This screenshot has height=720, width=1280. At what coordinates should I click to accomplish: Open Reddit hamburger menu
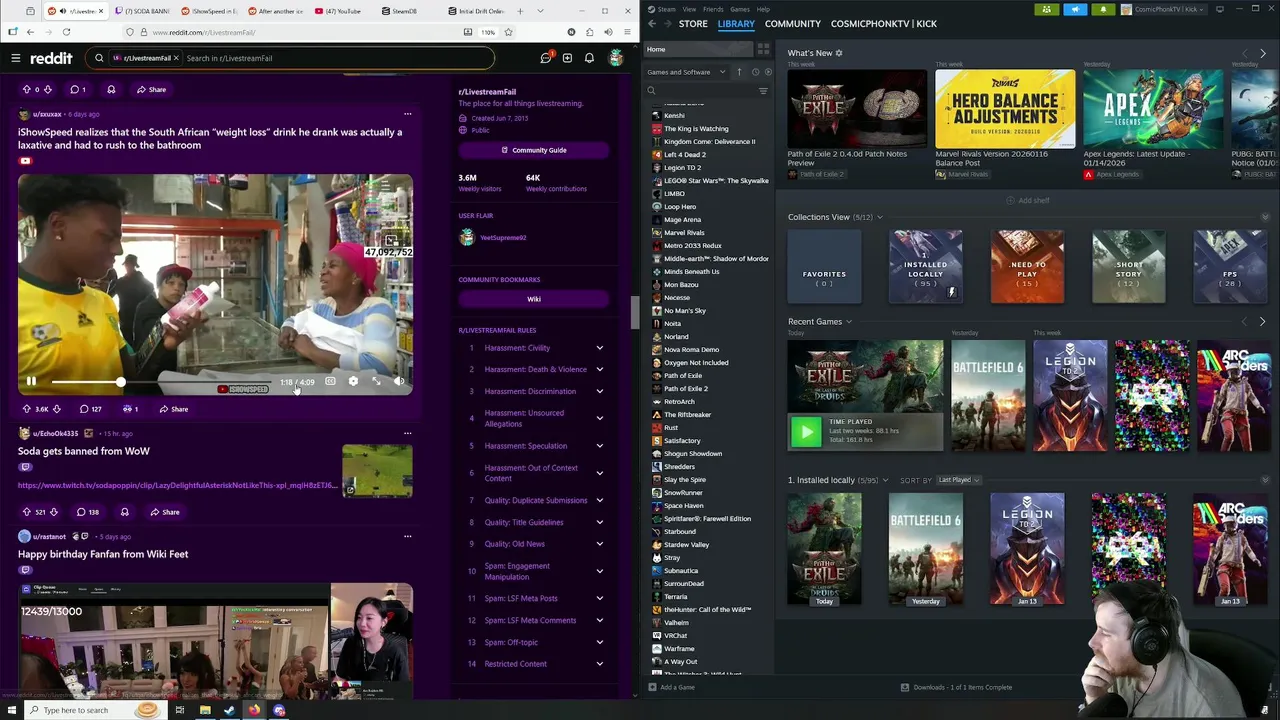point(16,58)
